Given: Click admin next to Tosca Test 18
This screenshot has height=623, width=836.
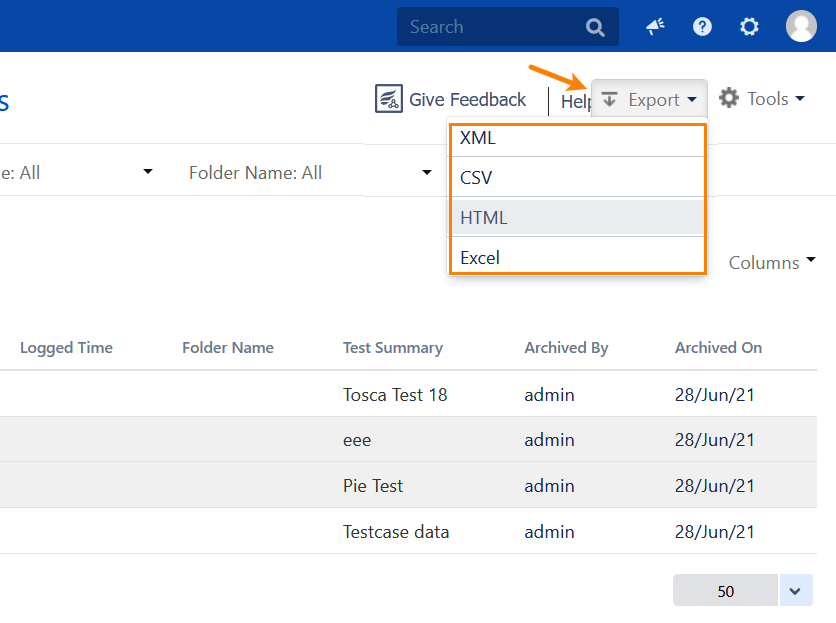Looking at the screenshot, I should tap(549, 394).
